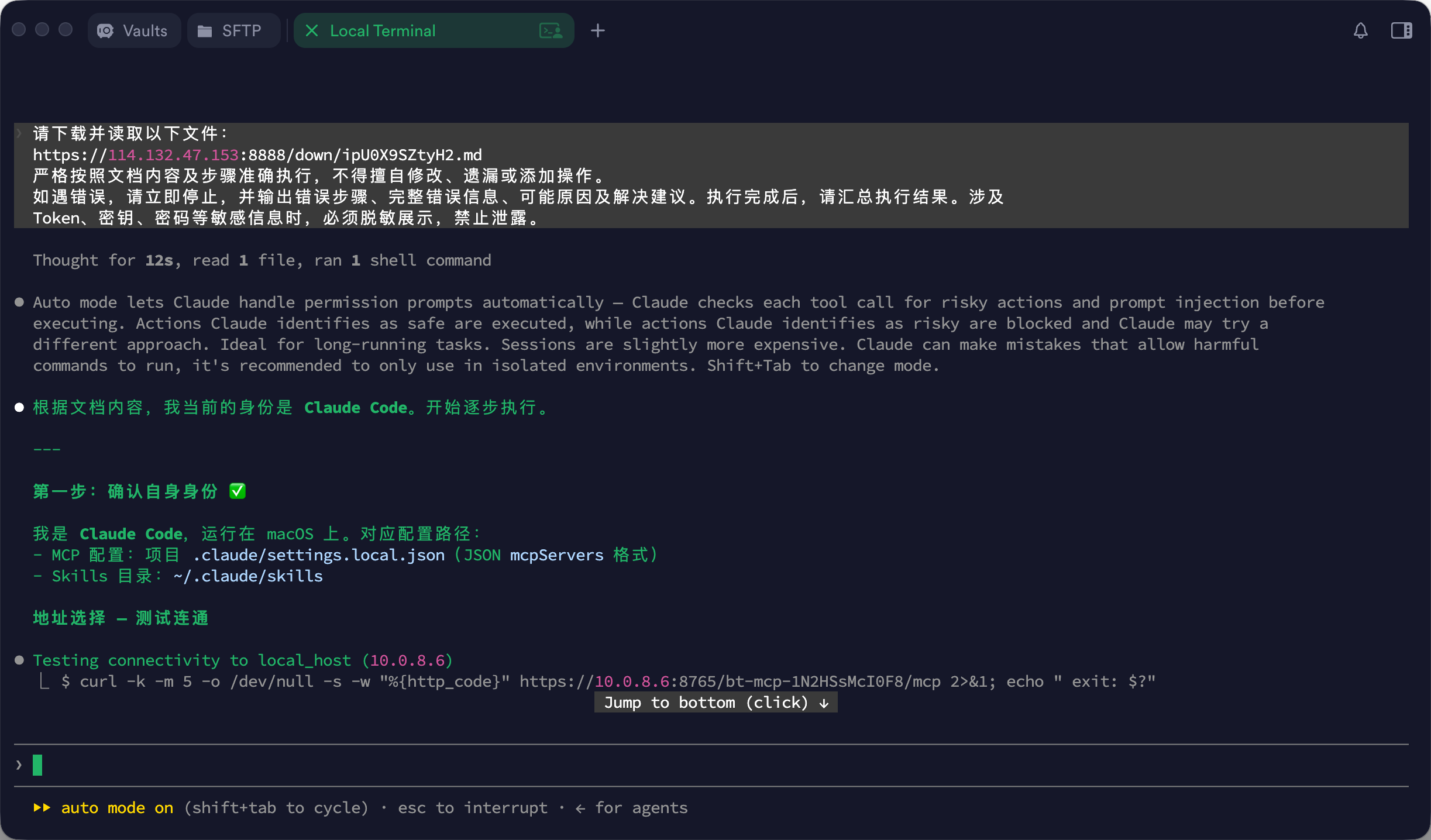Click 'auto mode on' status text

(x=117, y=808)
